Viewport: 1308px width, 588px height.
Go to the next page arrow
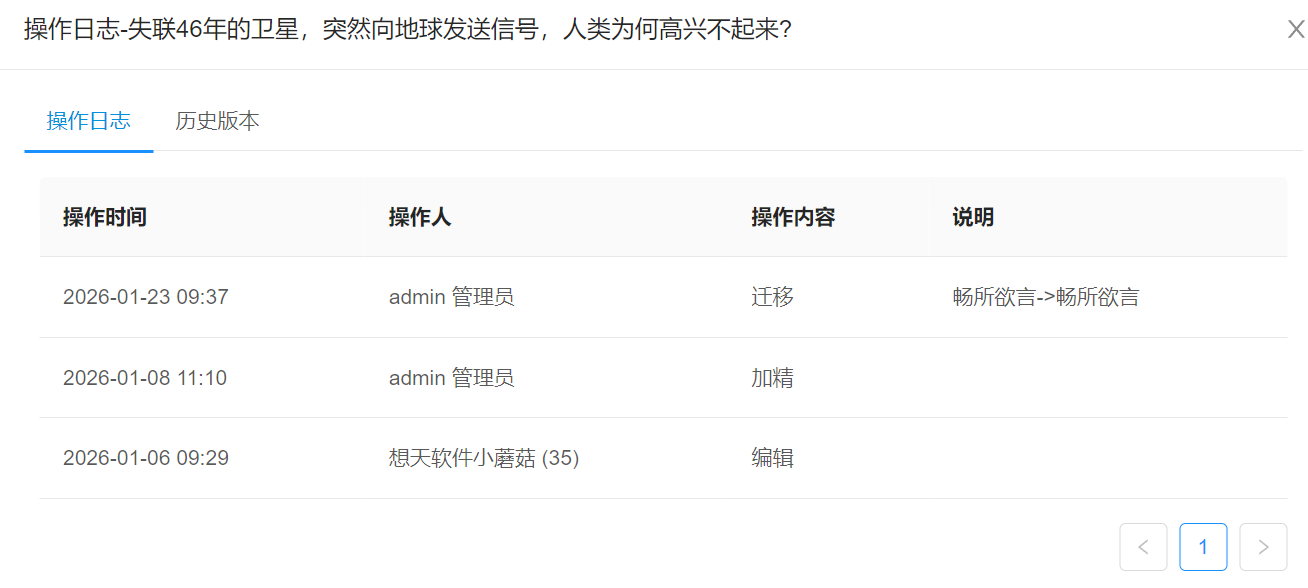point(1263,547)
